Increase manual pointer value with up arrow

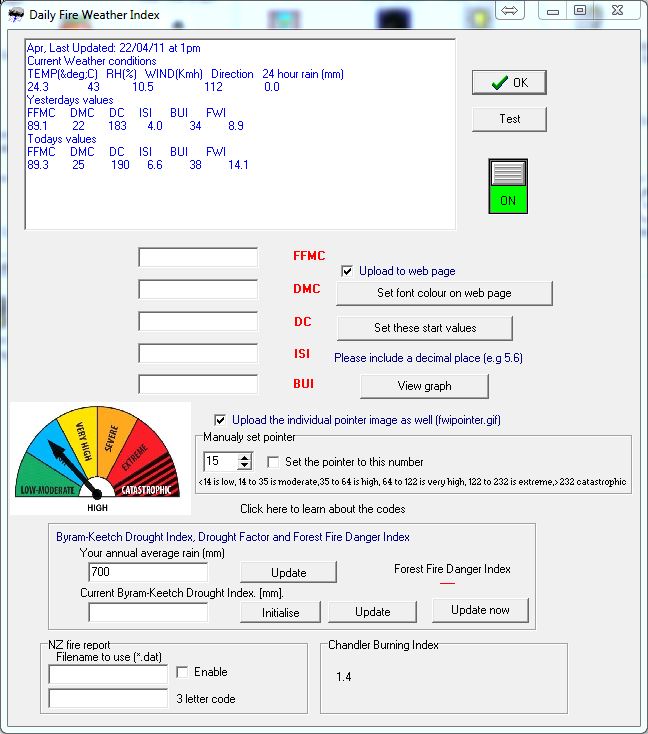244,457
